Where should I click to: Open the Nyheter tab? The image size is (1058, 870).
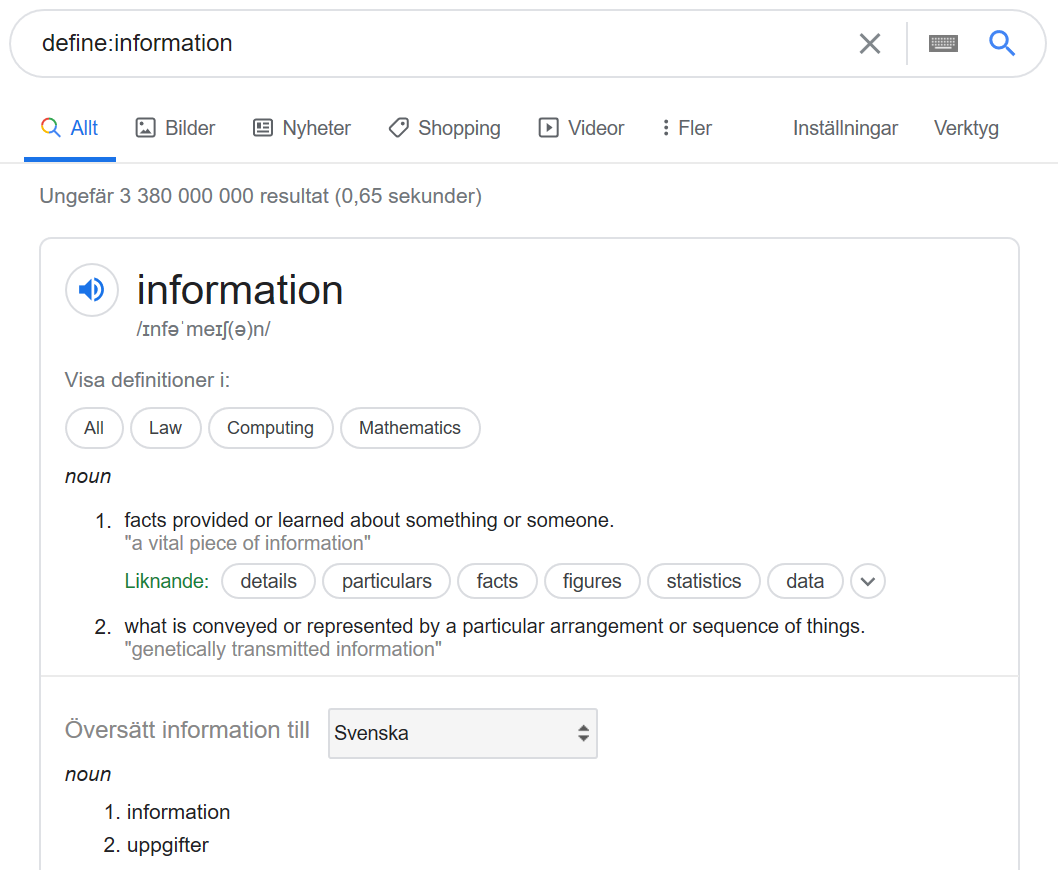coord(302,128)
